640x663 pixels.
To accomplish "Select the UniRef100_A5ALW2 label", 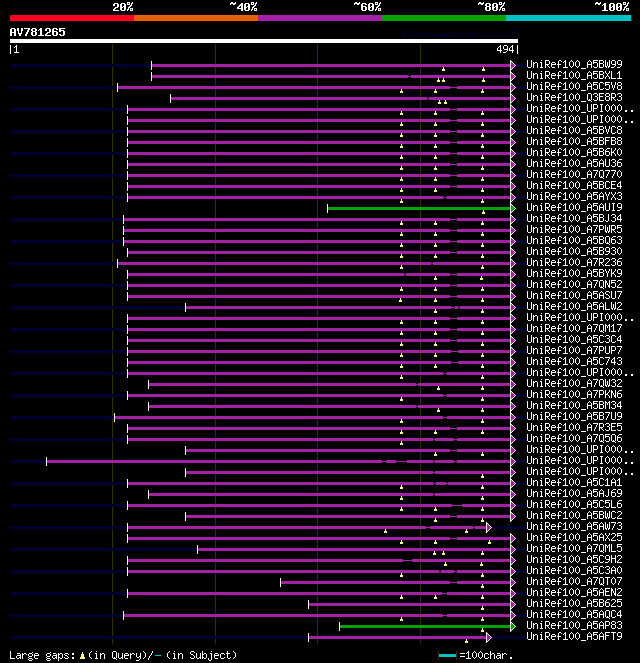I will (x=574, y=306).
